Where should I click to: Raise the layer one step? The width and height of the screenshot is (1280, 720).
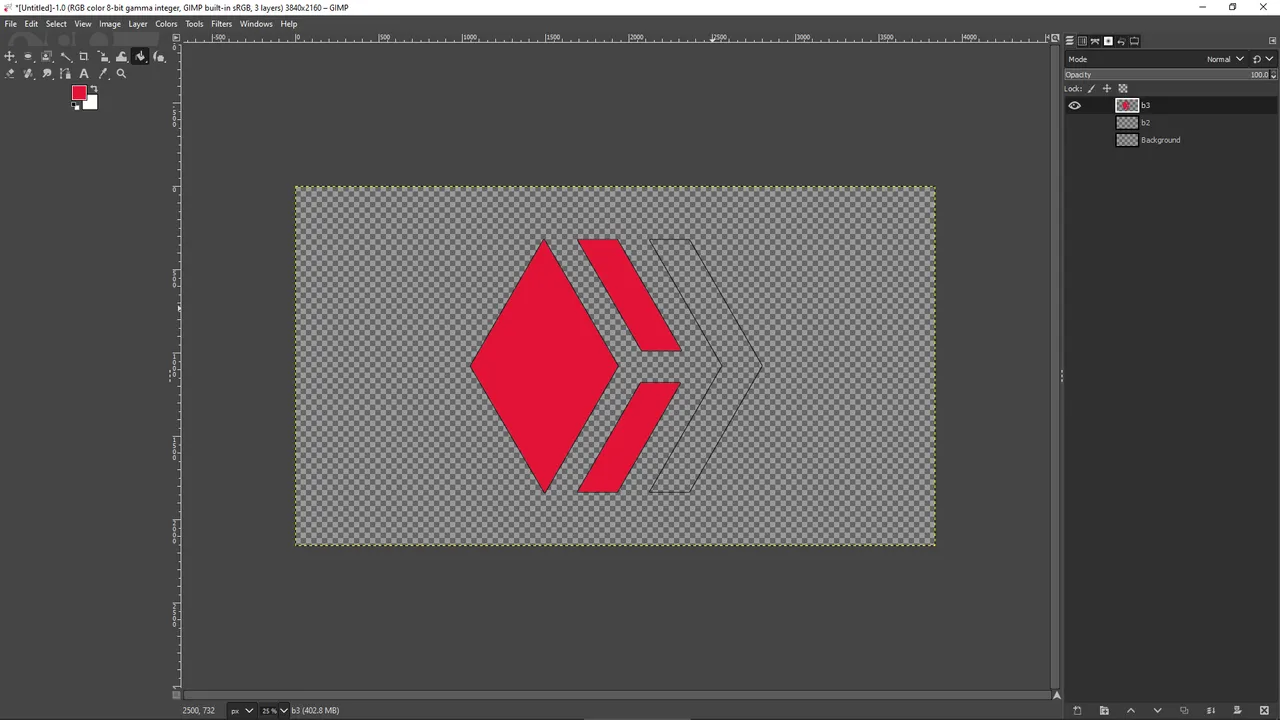tap(1131, 711)
